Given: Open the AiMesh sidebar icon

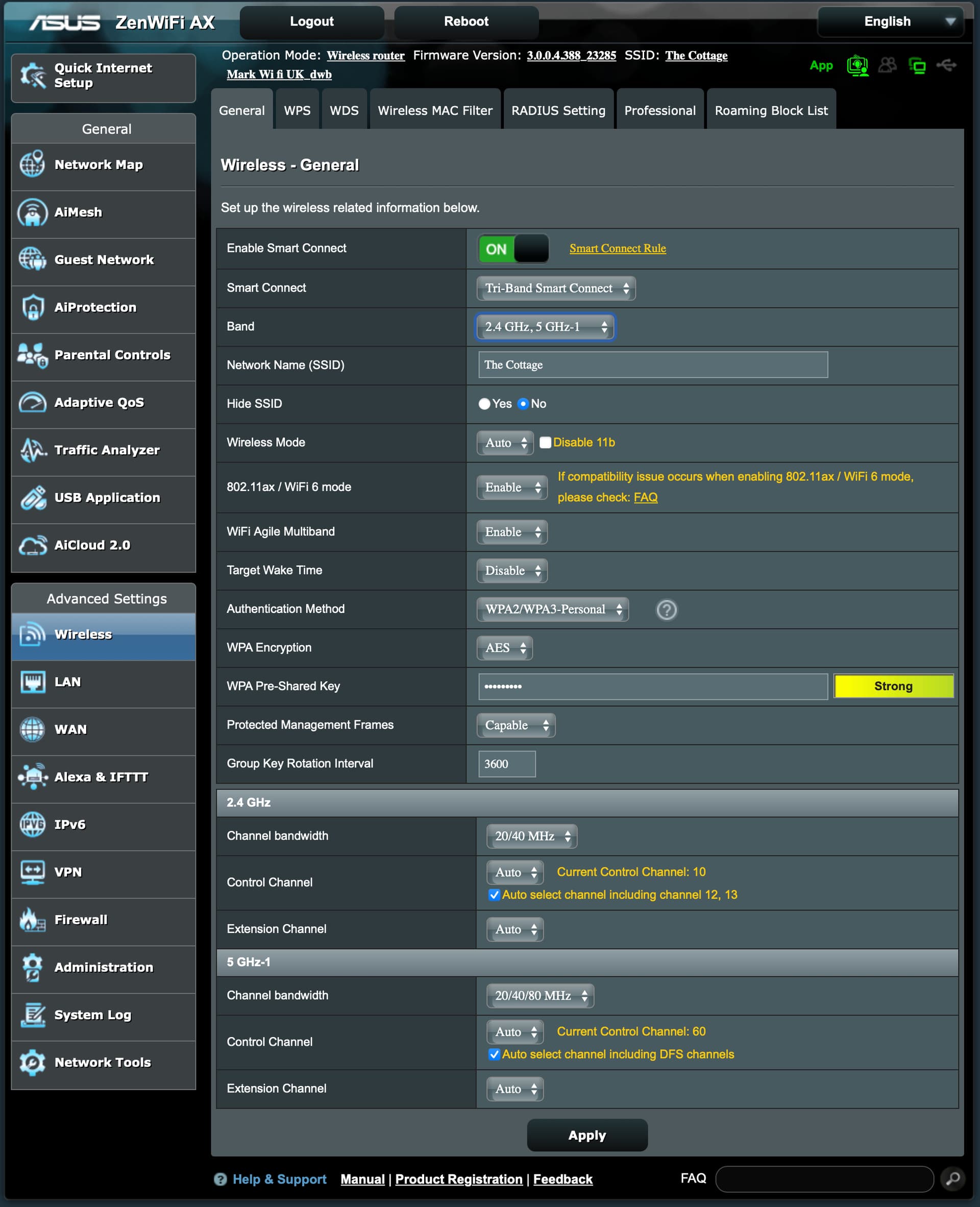Looking at the screenshot, I should [x=32, y=213].
